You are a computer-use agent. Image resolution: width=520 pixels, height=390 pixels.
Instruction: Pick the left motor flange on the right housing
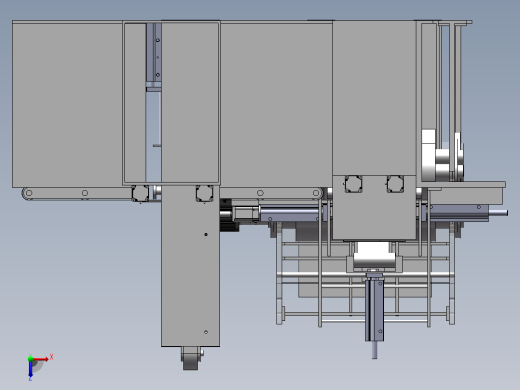click(353, 184)
